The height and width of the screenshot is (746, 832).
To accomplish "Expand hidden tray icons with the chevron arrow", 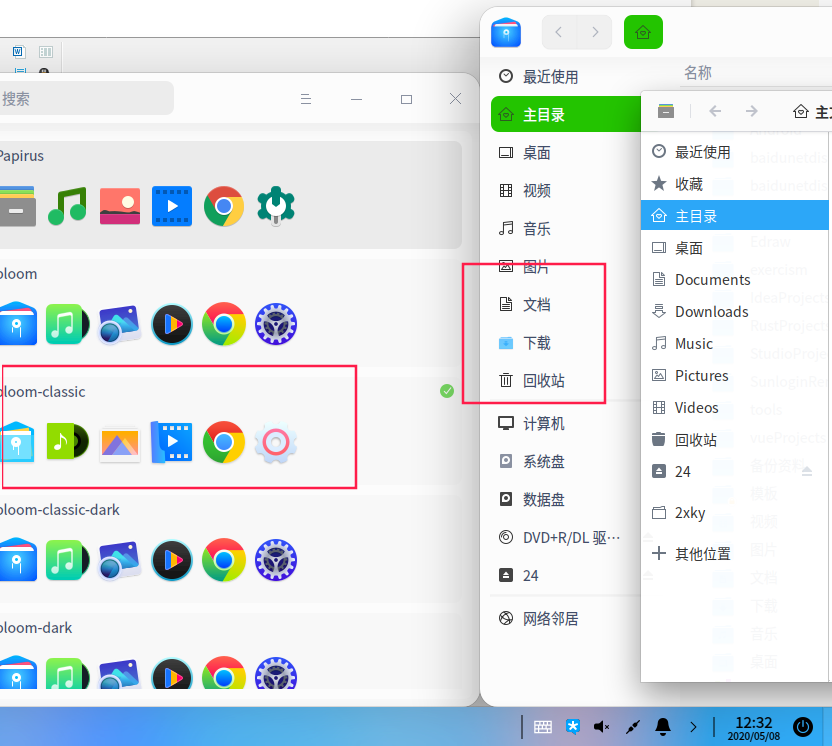I will click(693, 726).
